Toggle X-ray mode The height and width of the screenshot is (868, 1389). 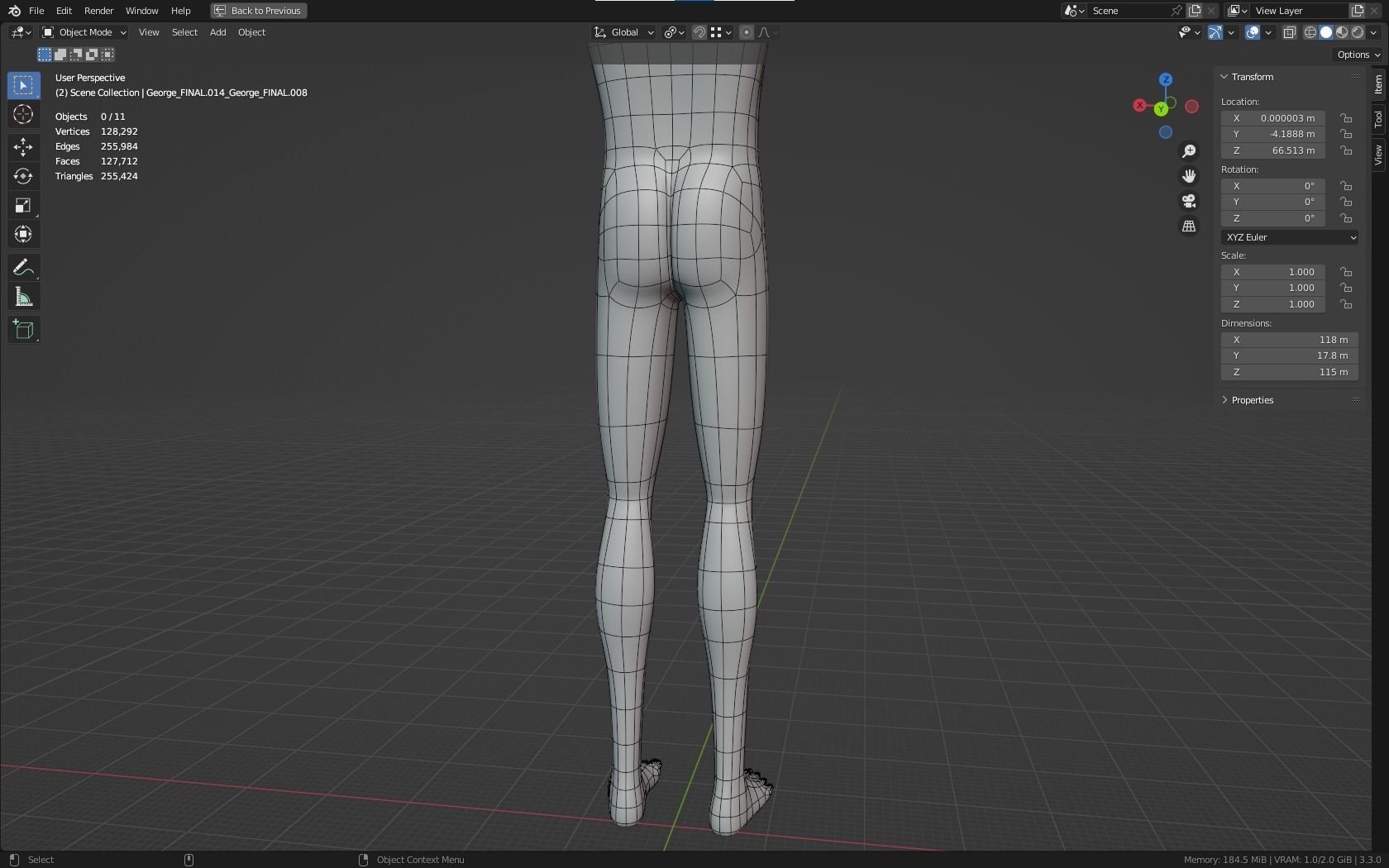click(x=1289, y=32)
